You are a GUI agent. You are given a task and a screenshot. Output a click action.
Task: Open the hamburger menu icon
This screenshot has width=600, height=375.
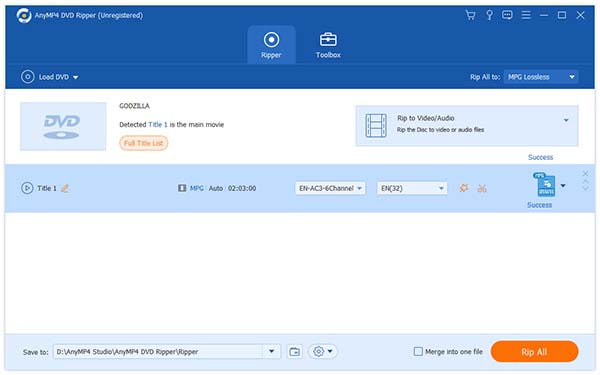click(526, 15)
